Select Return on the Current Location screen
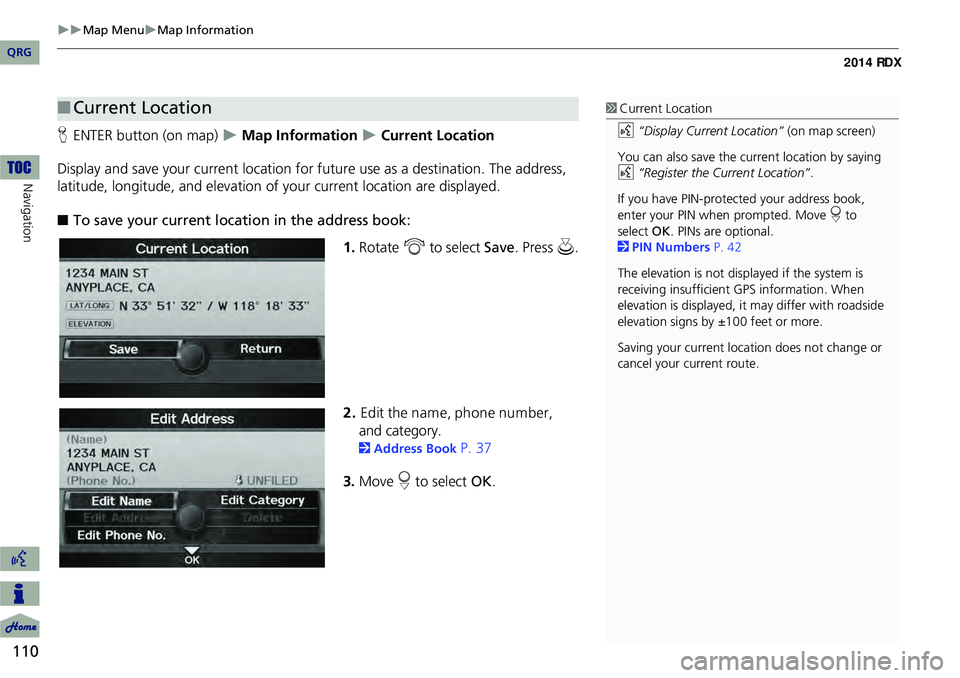 261,348
